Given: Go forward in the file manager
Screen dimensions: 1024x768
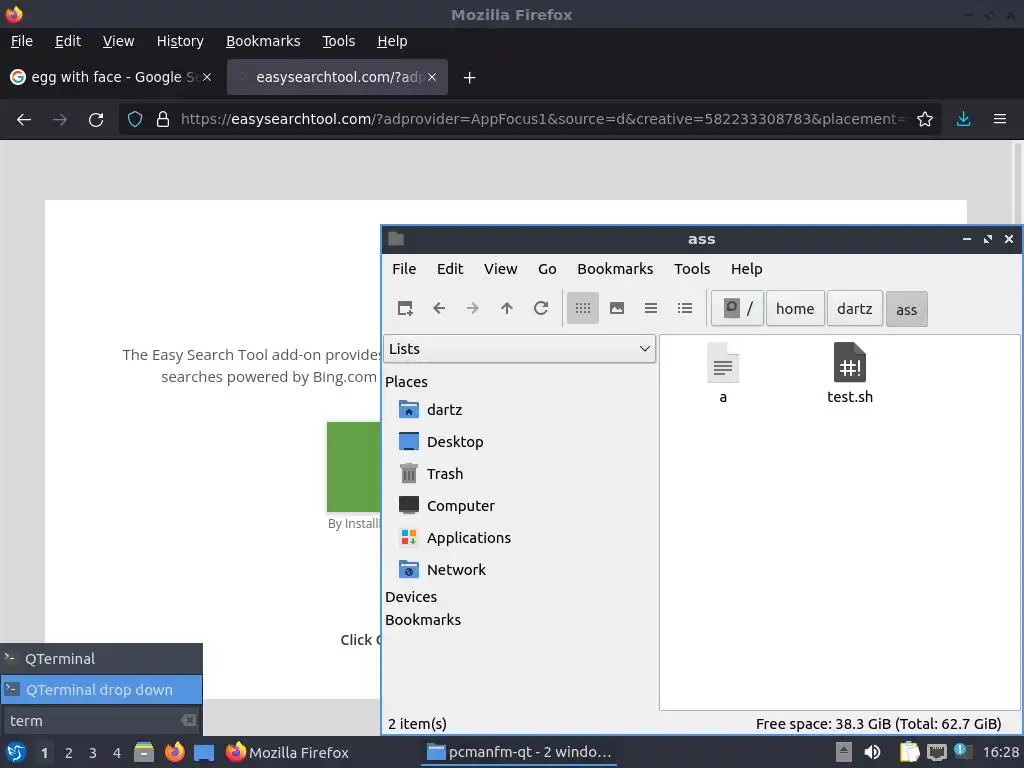Looking at the screenshot, I should tap(473, 308).
